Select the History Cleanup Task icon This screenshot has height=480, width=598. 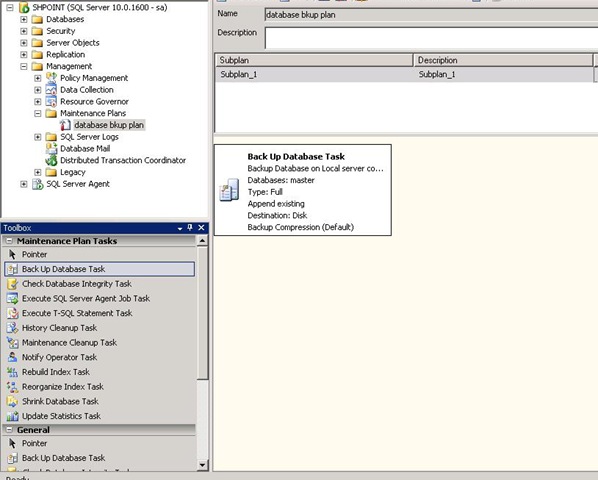(12, 328)
